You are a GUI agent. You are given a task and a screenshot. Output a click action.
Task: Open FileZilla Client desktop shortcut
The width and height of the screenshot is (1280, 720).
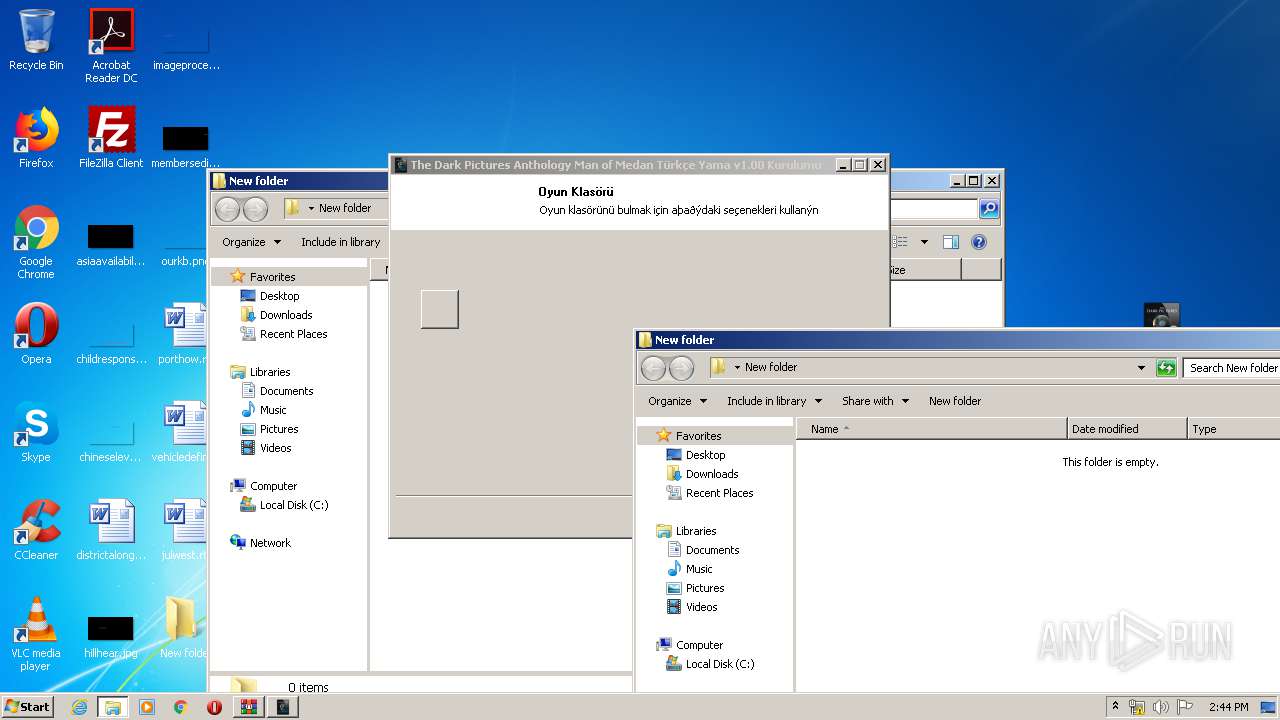click(x=111, y=138)
